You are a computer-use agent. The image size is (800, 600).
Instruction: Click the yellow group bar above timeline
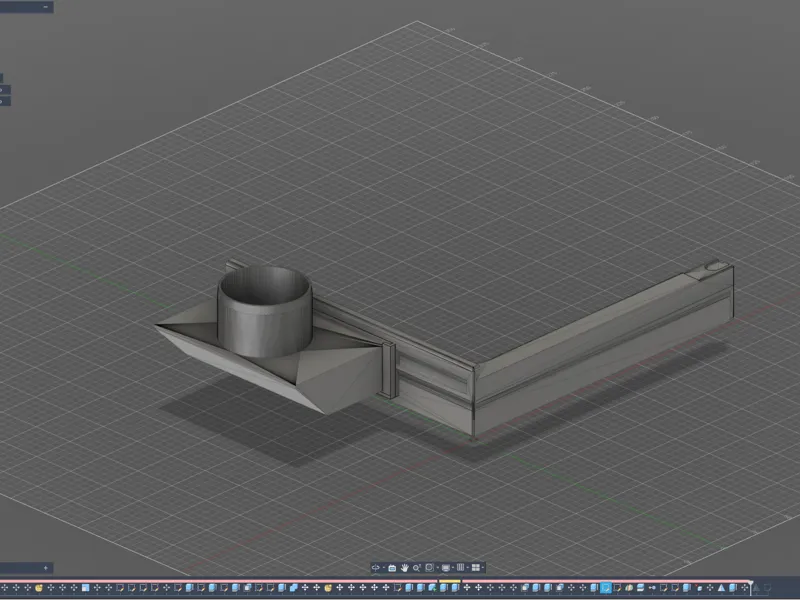pos(449,581)
